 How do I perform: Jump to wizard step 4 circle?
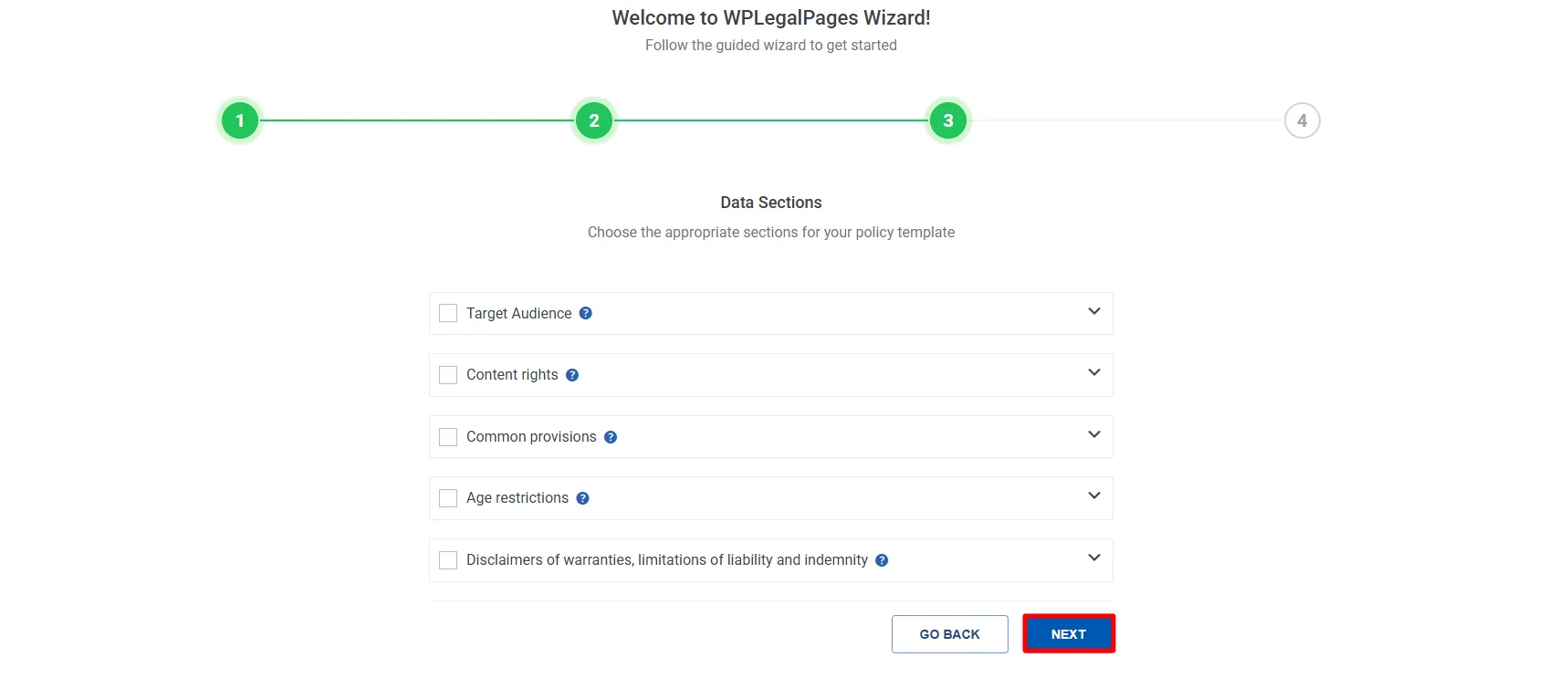(x=1302, y=120)
